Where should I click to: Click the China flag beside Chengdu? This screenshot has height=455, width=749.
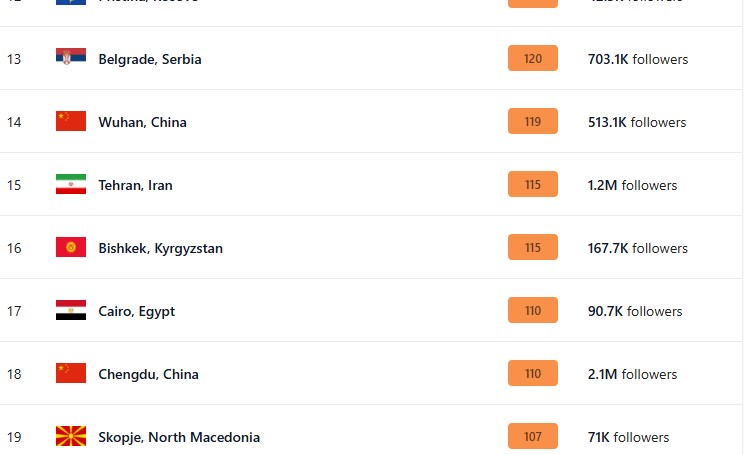pyautogui.click(x=71, y=373)
